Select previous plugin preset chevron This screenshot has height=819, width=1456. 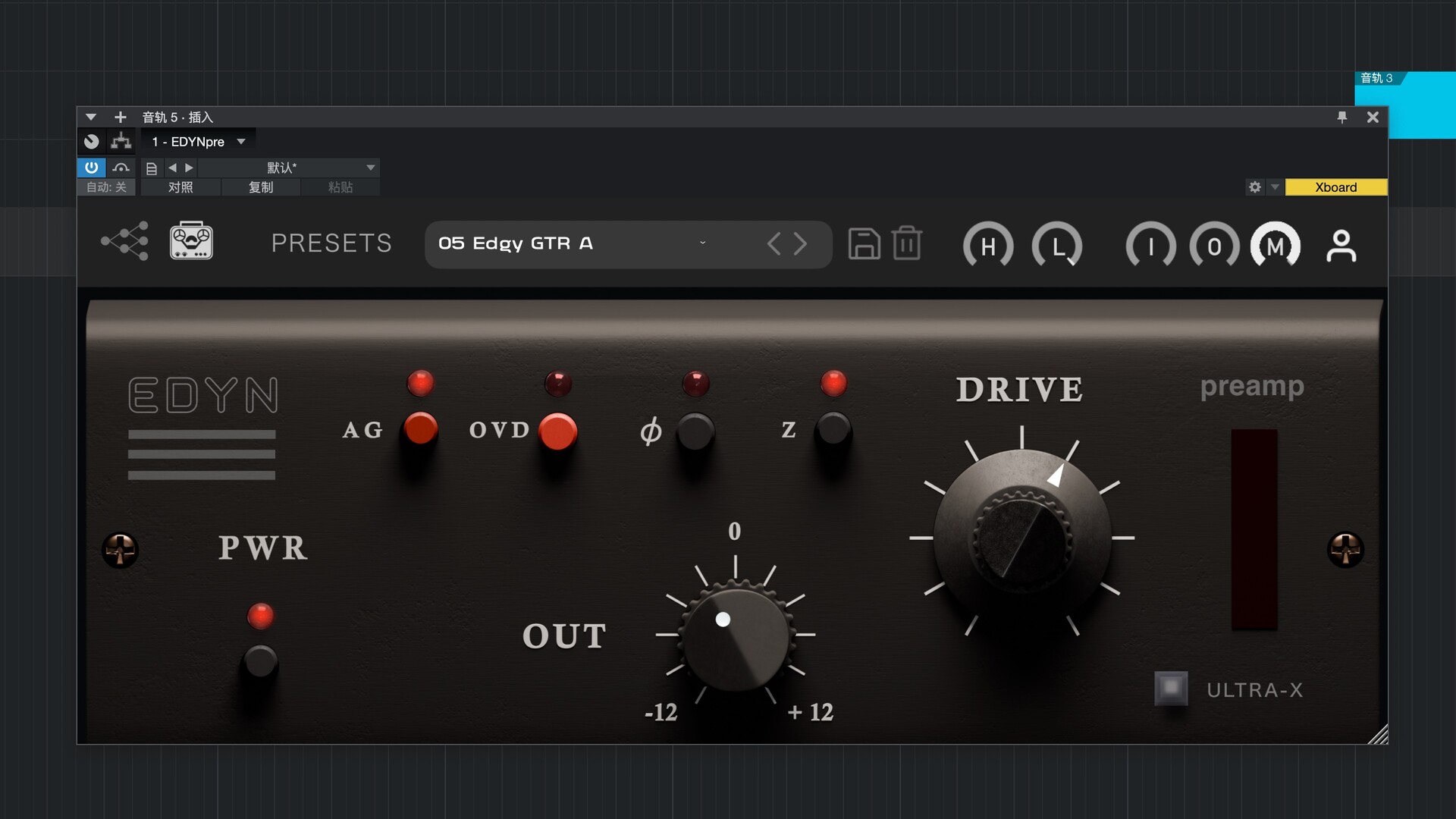pos(773,244)
